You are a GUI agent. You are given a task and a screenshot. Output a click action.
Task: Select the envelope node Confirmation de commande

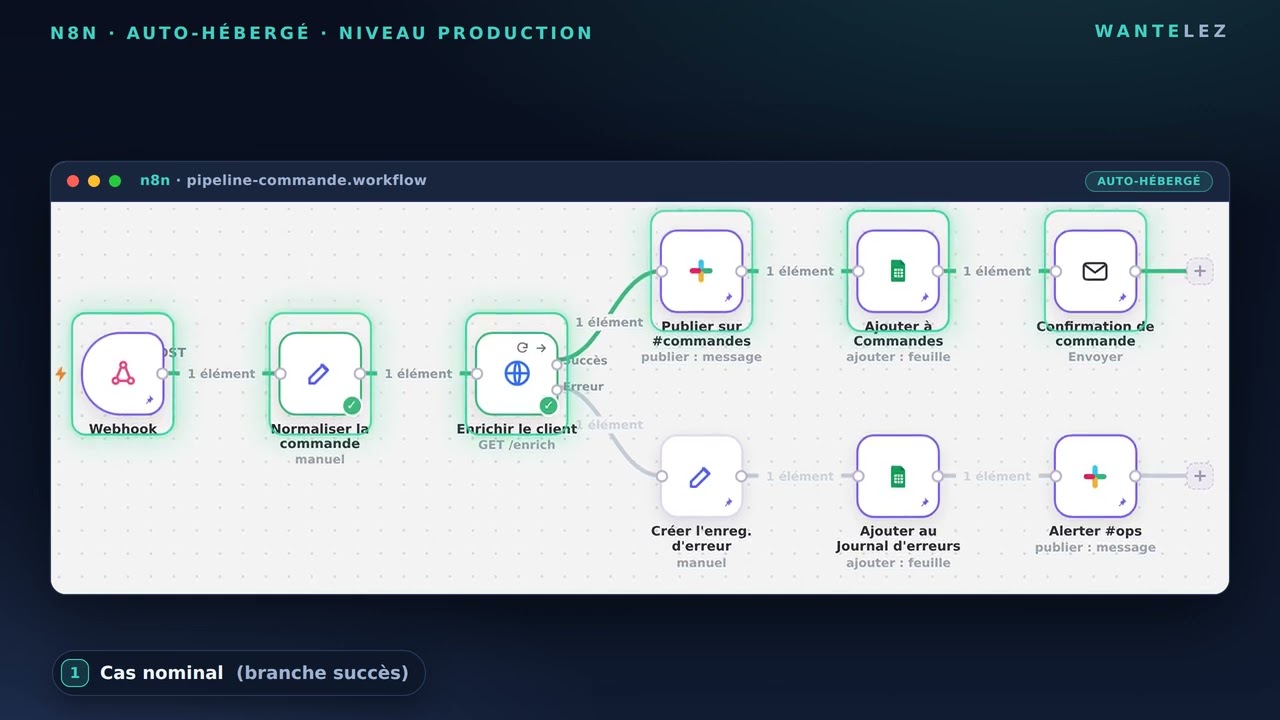1095,271
